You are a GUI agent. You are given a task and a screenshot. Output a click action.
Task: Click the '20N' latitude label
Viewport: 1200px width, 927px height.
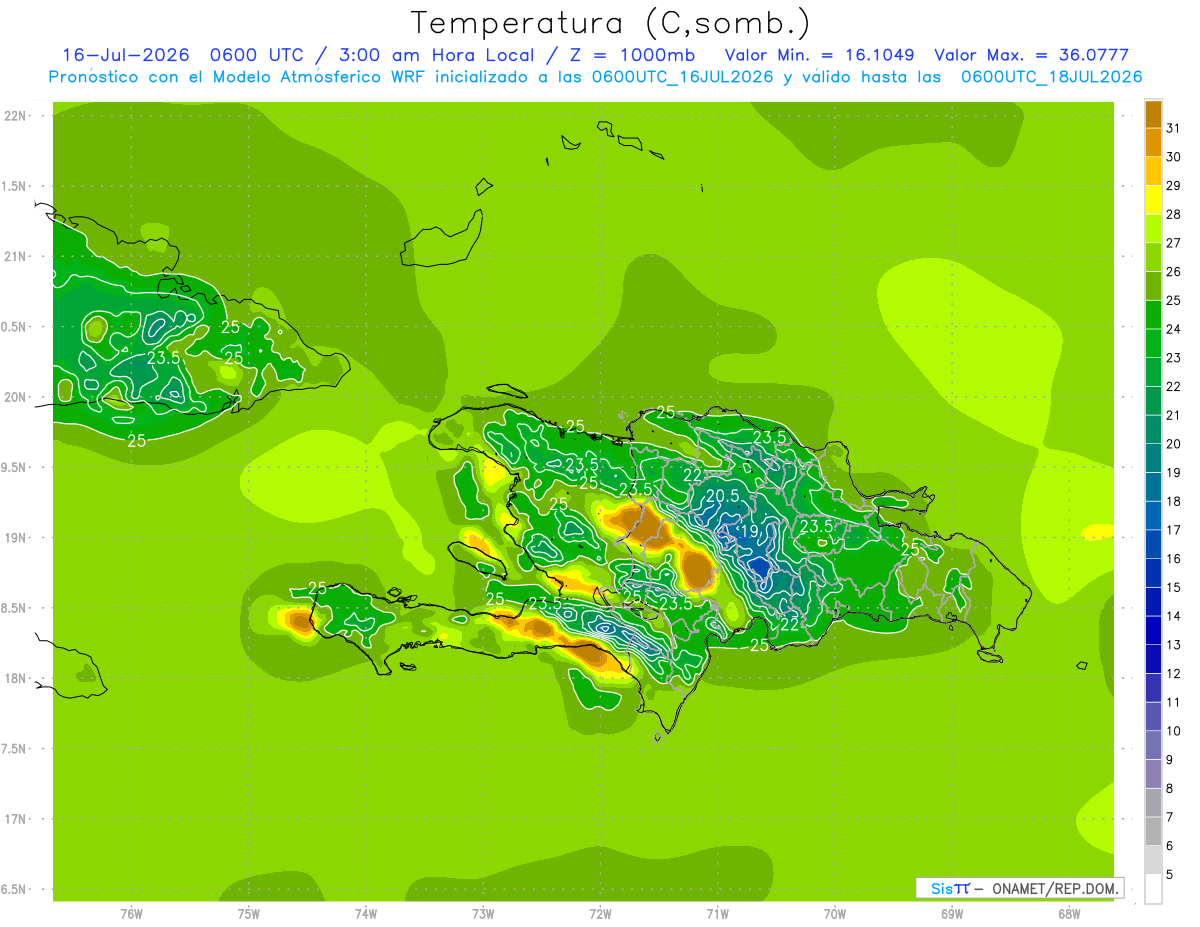tap(16, 397)
